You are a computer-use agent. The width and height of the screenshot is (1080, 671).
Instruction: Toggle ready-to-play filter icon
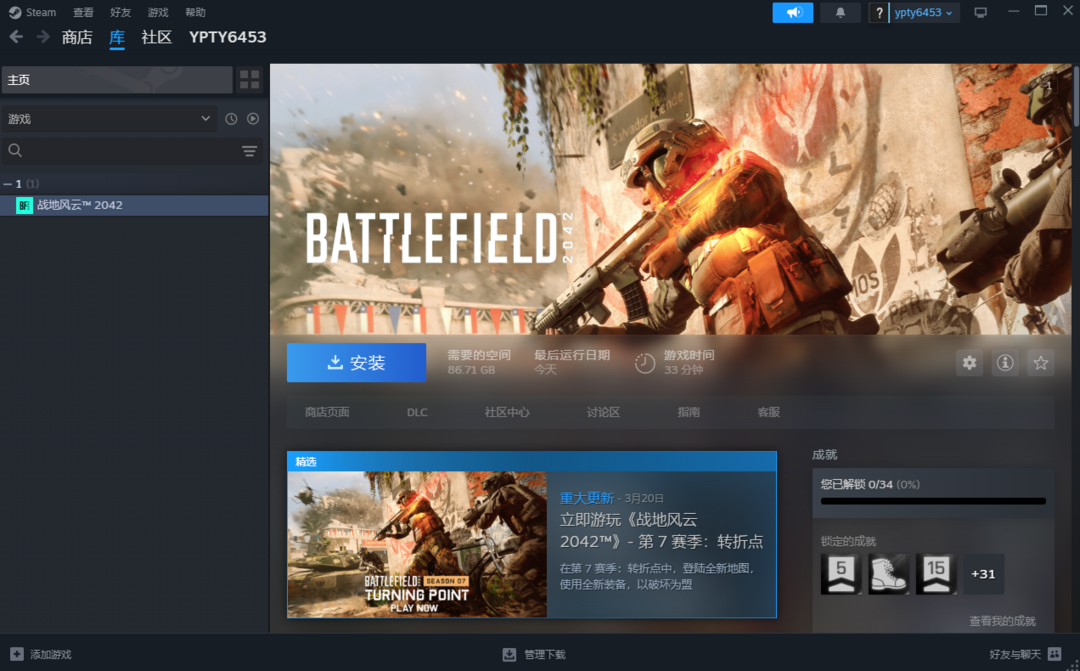pyautogui.click(x=253, y=118)
